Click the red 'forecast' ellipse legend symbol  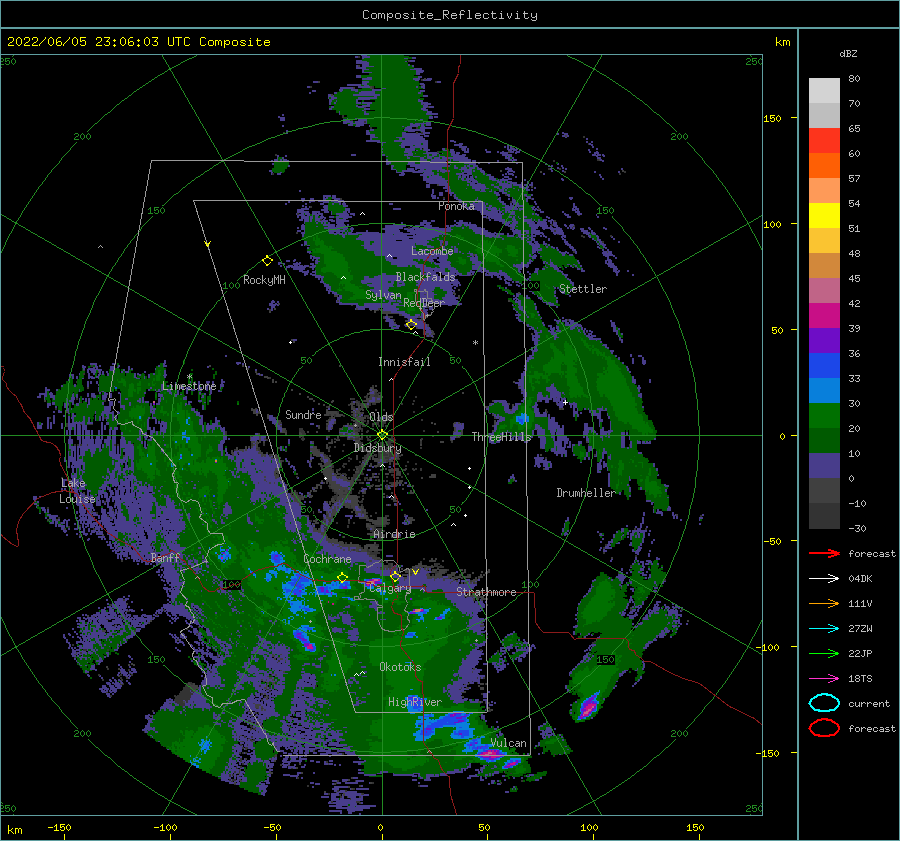[824, 728]
